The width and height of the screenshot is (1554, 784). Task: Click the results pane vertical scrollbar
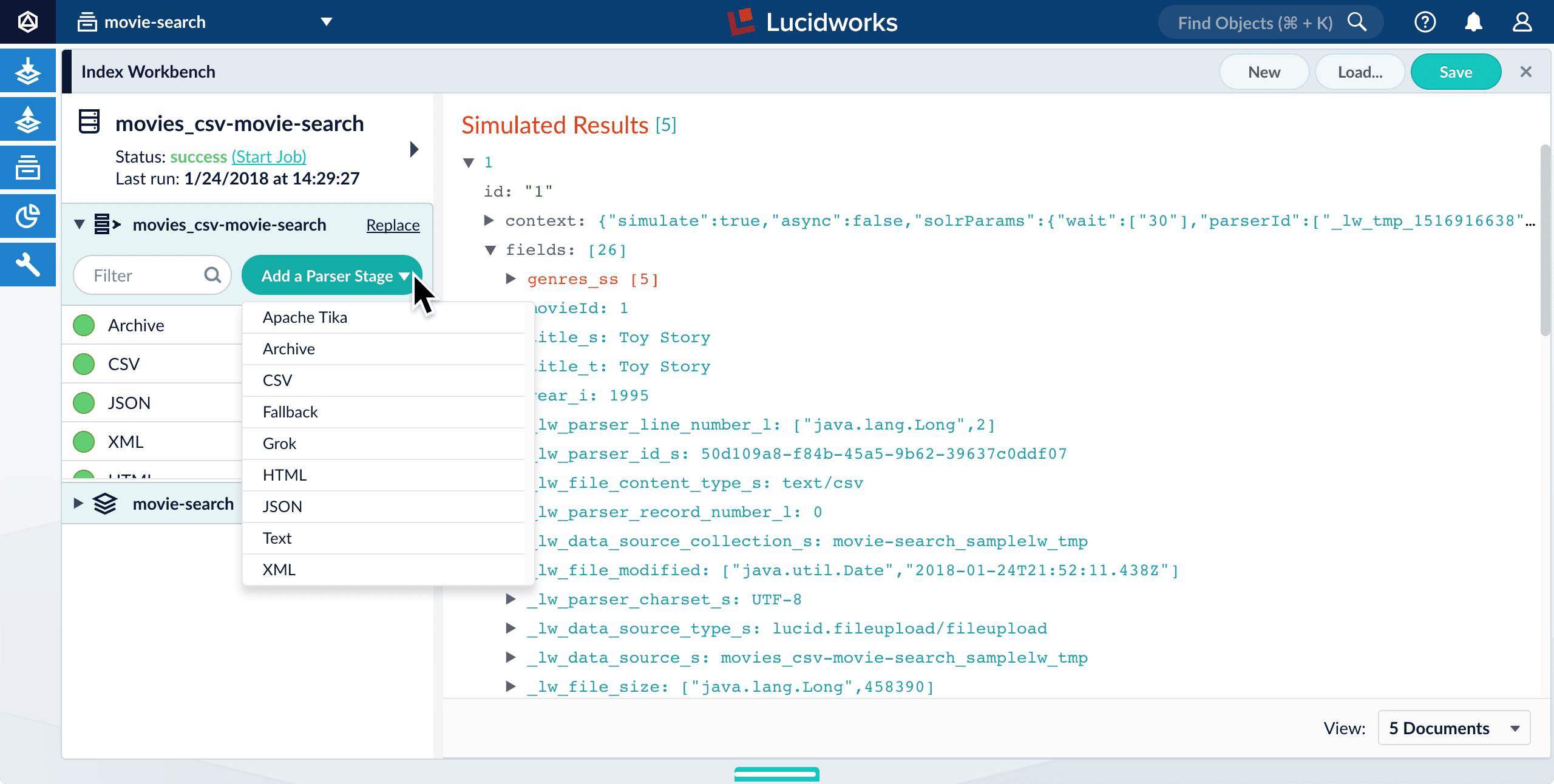pyautogui.click(x=1545, y=240)
